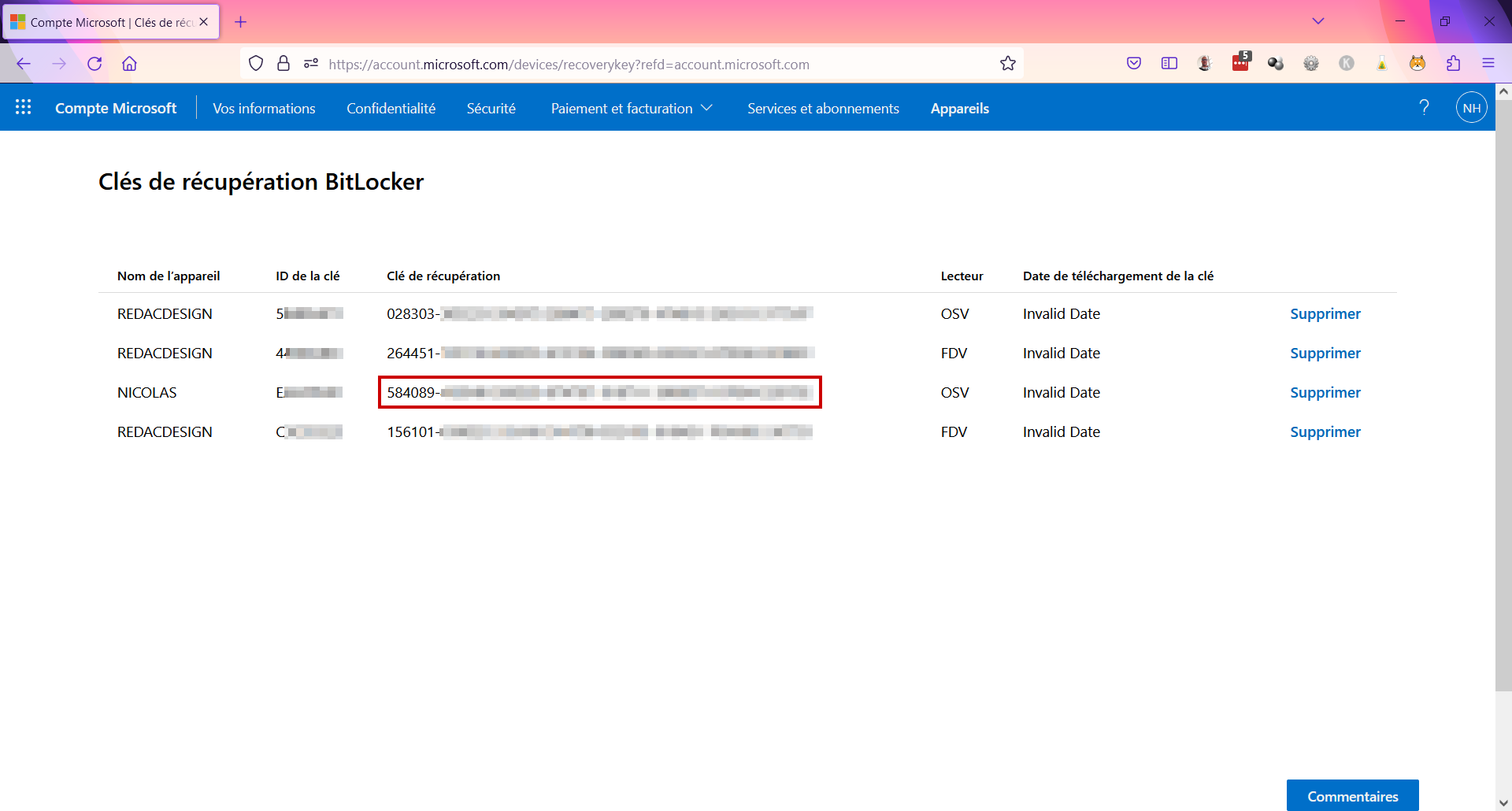The height and width of the screenshot is (811, 1512).
Task: Go to Vos informations
Action: [x=264, y=108]
